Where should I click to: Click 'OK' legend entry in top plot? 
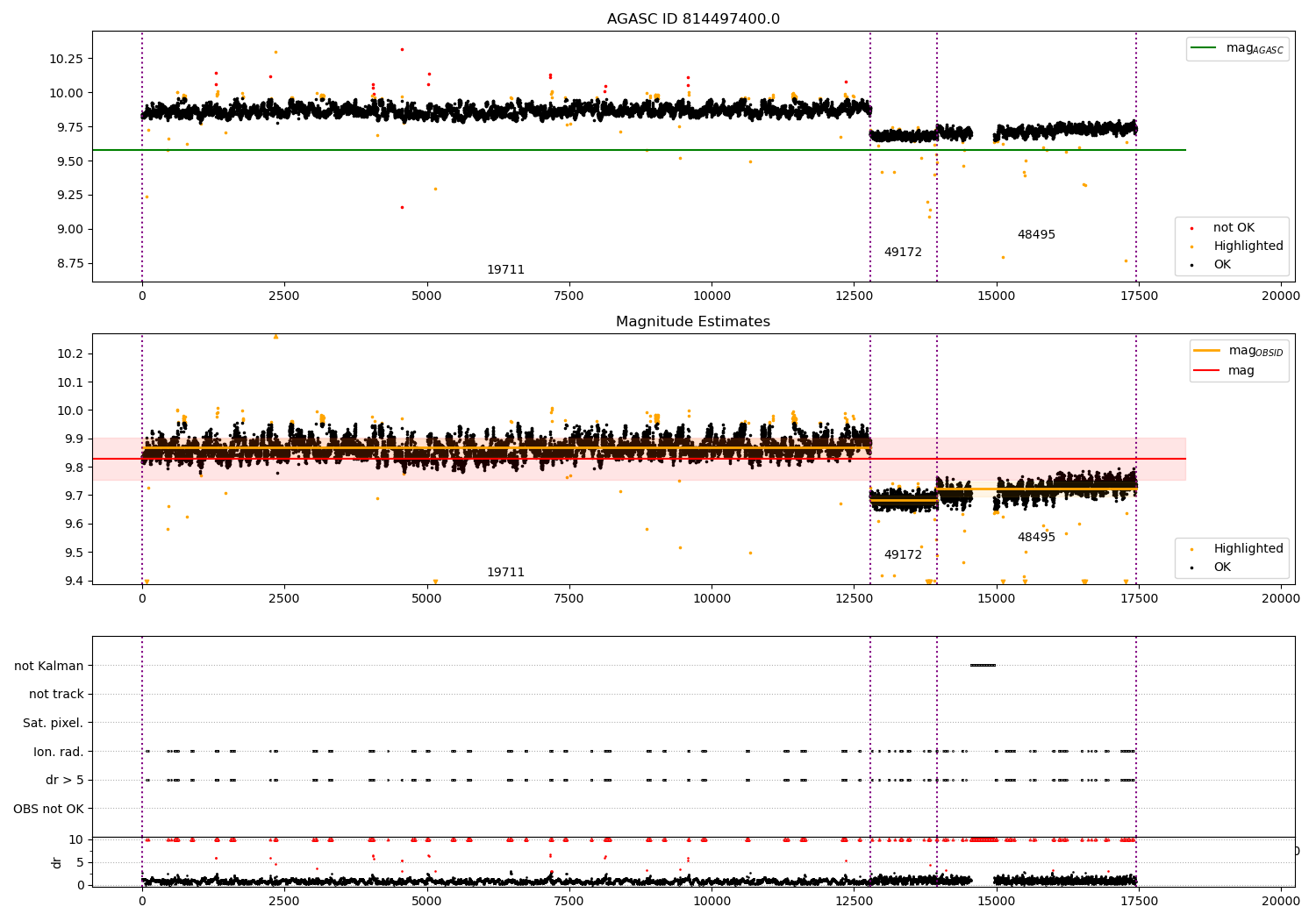[x=1222, y=265]
